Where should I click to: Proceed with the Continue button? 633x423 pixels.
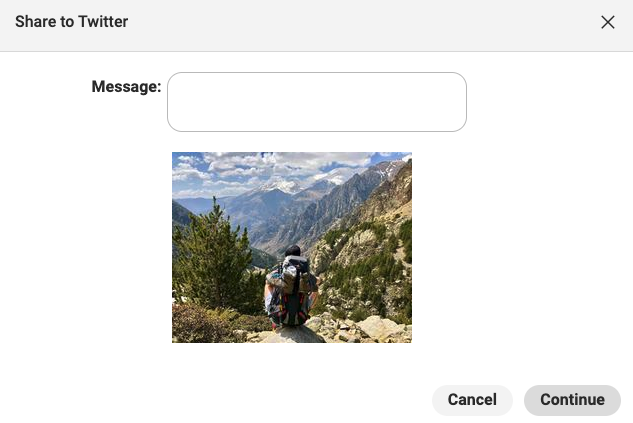click(572, 400)
